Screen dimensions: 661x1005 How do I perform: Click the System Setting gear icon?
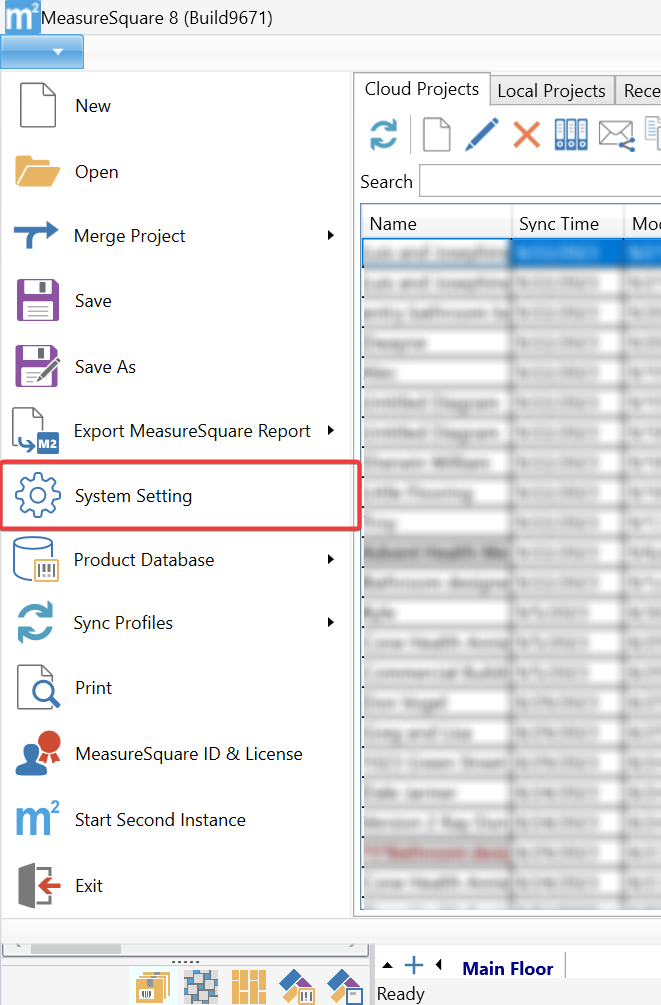click(38, 495)
